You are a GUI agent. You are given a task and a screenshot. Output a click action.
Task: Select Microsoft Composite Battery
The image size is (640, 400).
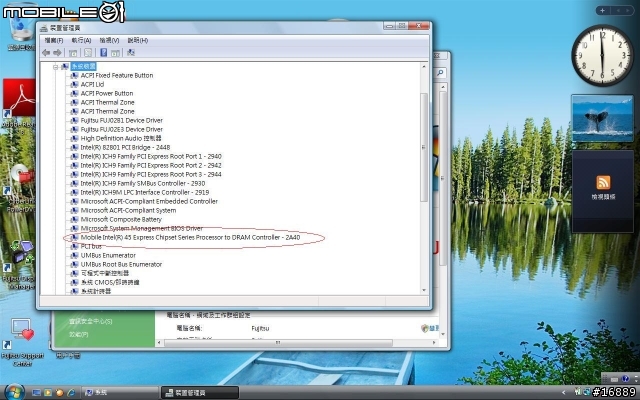(121, 219)
